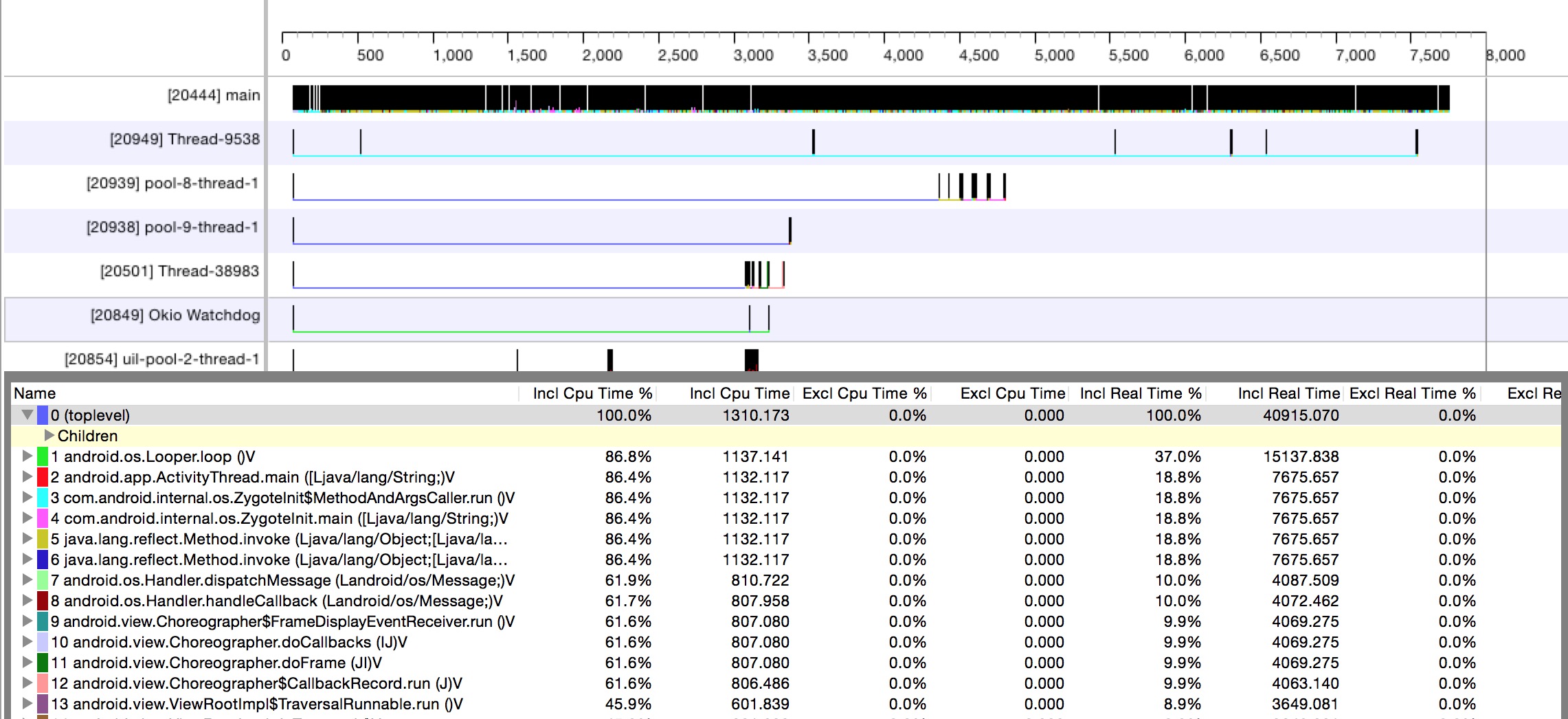The height and width of the screenshot is (719, 1568).
Task: Expand row 13 ViewRootImpl$TraversalRunnable.run
Action: click(x=27, y=704)
